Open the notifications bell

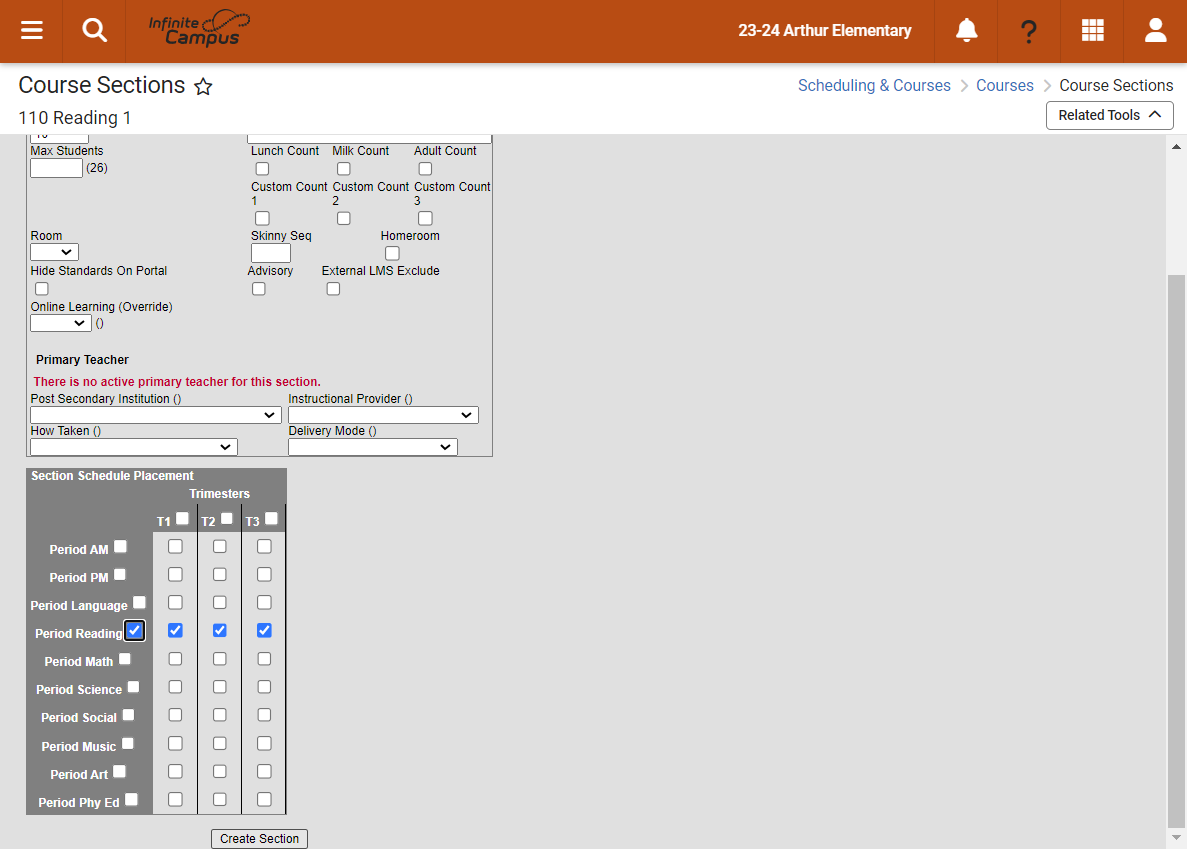966,31
